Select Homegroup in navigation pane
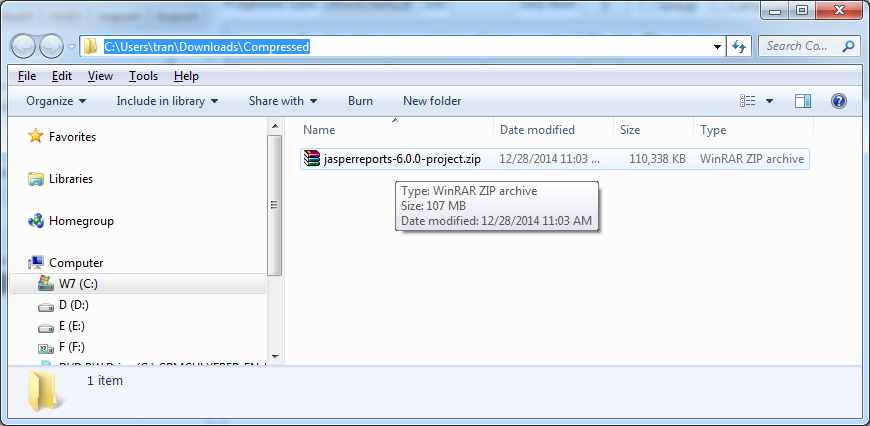870x426 pixels. (x=82, y=221)
